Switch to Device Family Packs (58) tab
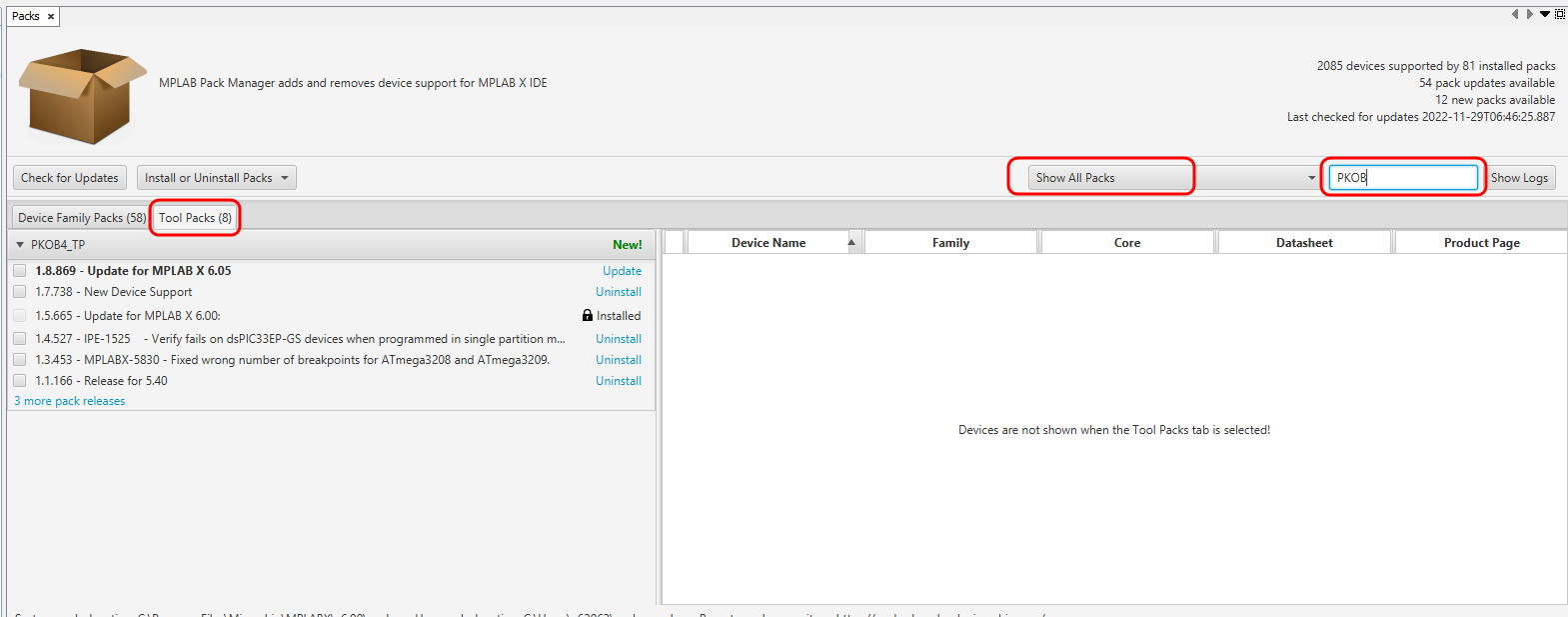Image resolution: width=1568 pixels, height=617 pixels. tap(81, 218)
